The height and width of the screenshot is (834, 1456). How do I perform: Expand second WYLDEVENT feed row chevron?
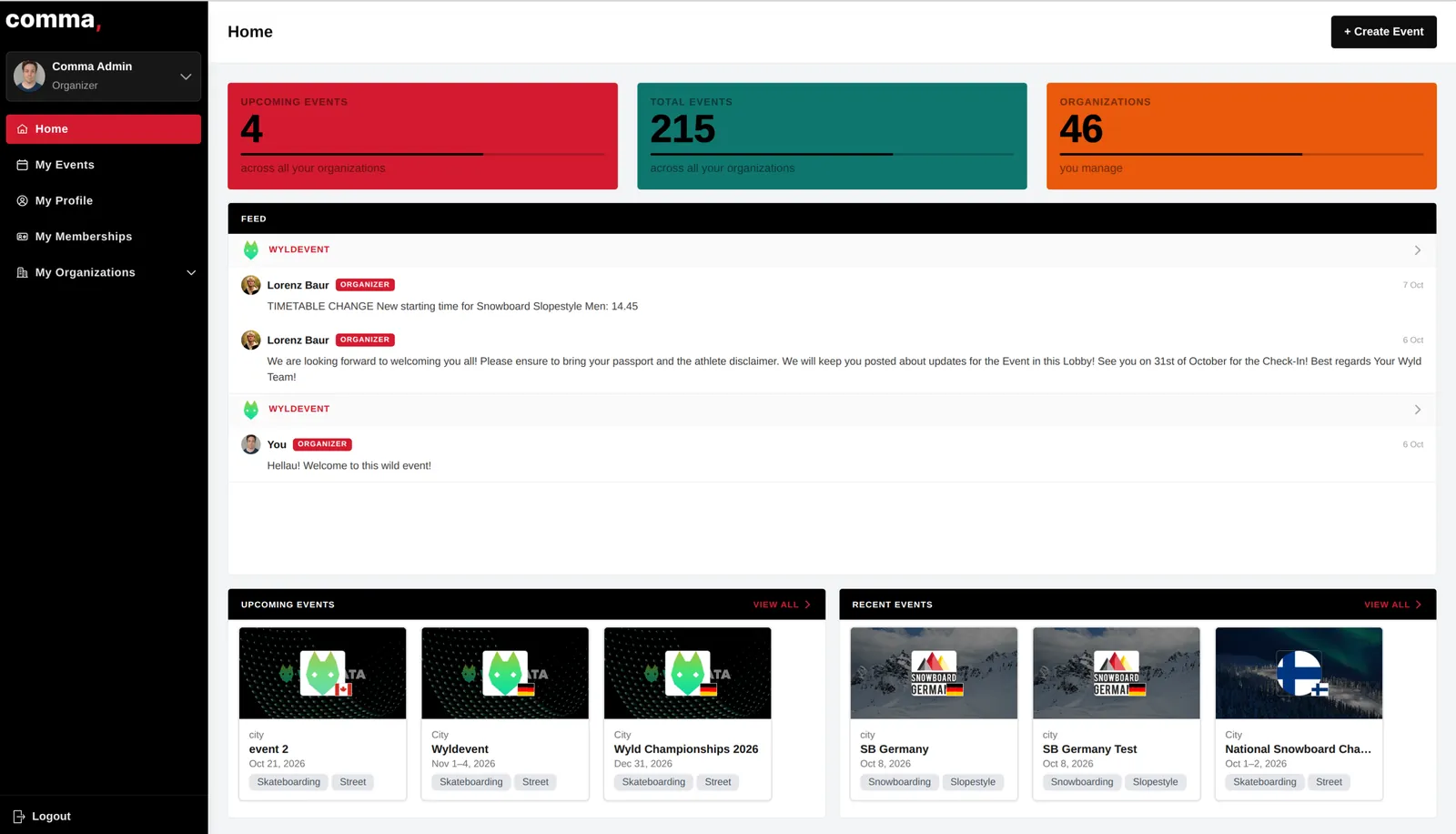tap(1417, 410)
